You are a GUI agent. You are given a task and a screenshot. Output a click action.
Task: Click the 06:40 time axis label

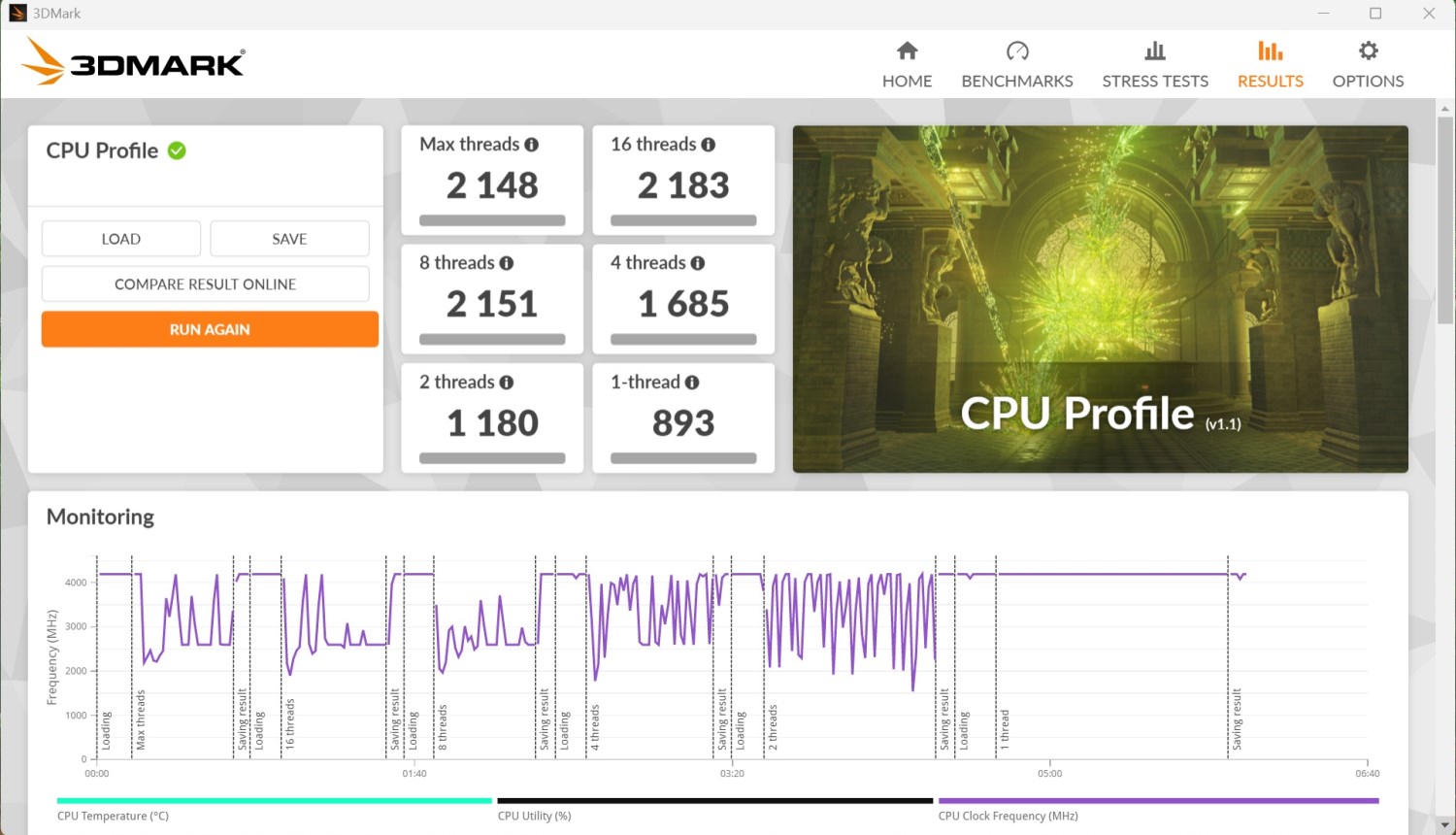tap(1367, 774)
